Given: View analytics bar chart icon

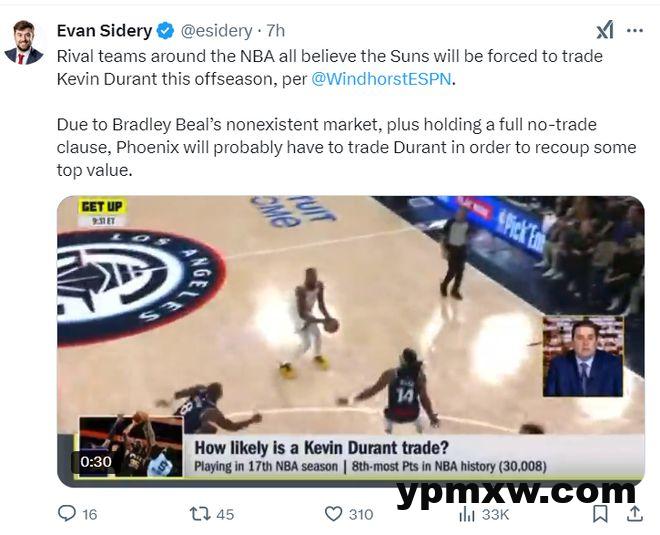Looking at the screenshot, I should pos(466,514).
